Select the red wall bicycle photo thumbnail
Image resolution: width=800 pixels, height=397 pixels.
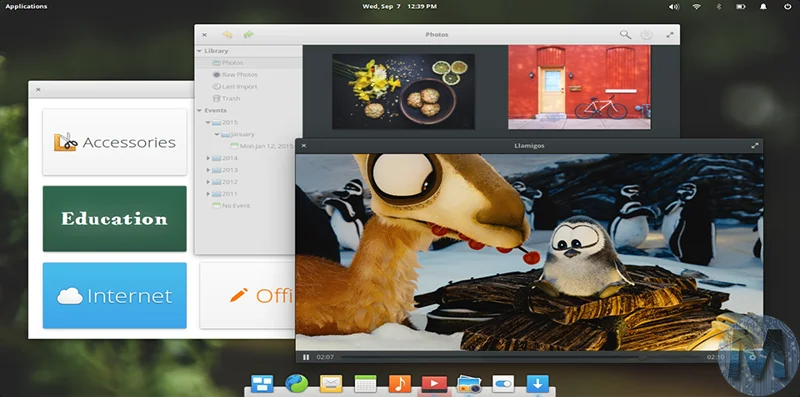coord(579,87)
